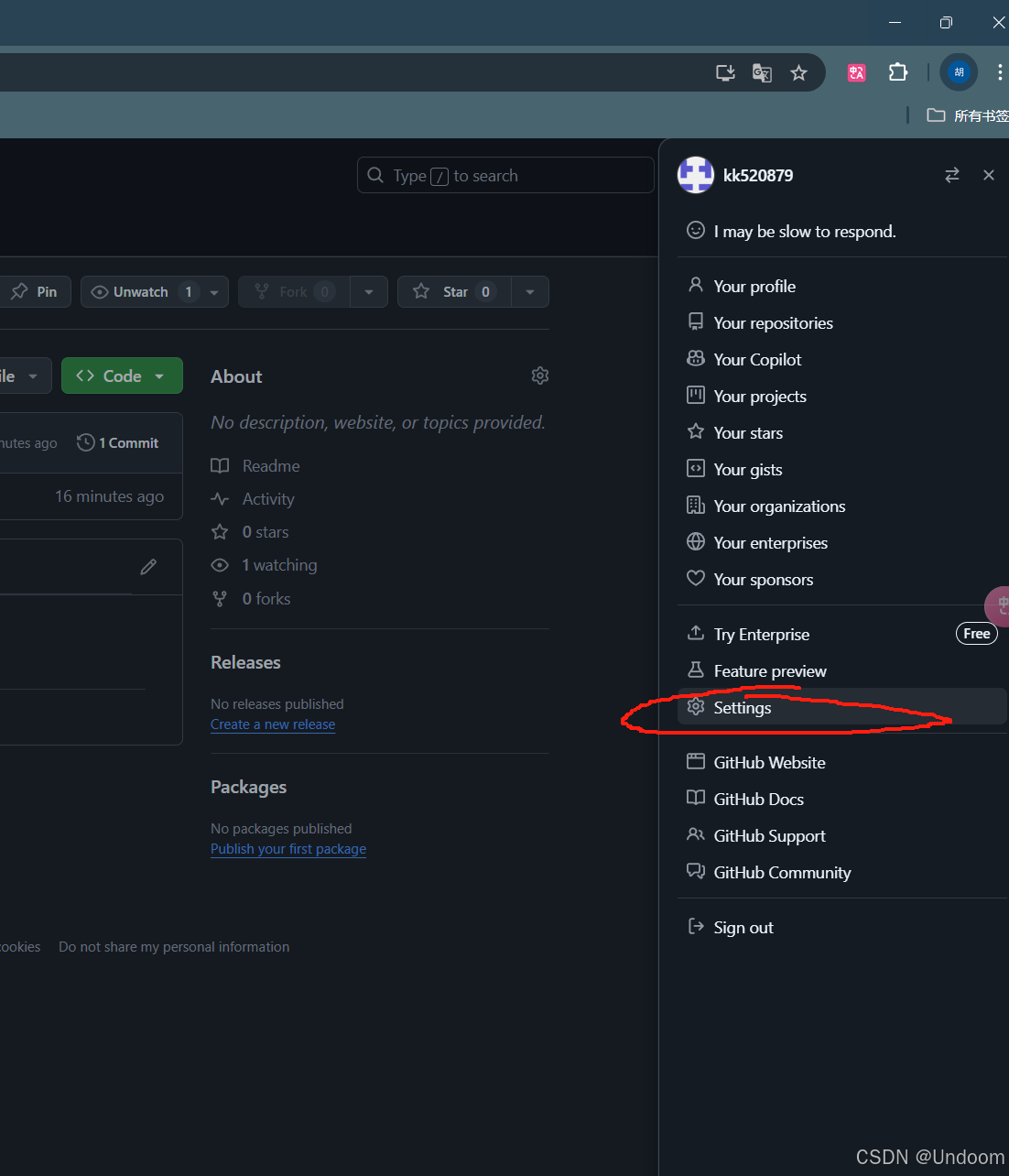This screenshot has width=1009, height=1176.
Task: Open Your projects
Action: click(841, 396)
